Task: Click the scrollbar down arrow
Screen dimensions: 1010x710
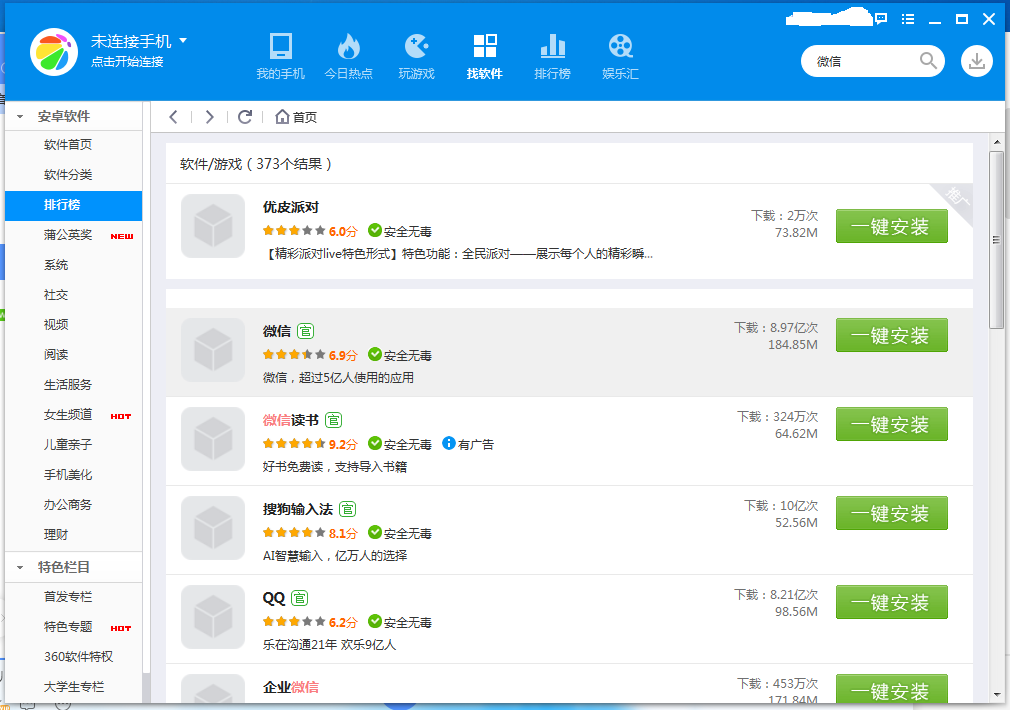Action: tap(996, 695)
